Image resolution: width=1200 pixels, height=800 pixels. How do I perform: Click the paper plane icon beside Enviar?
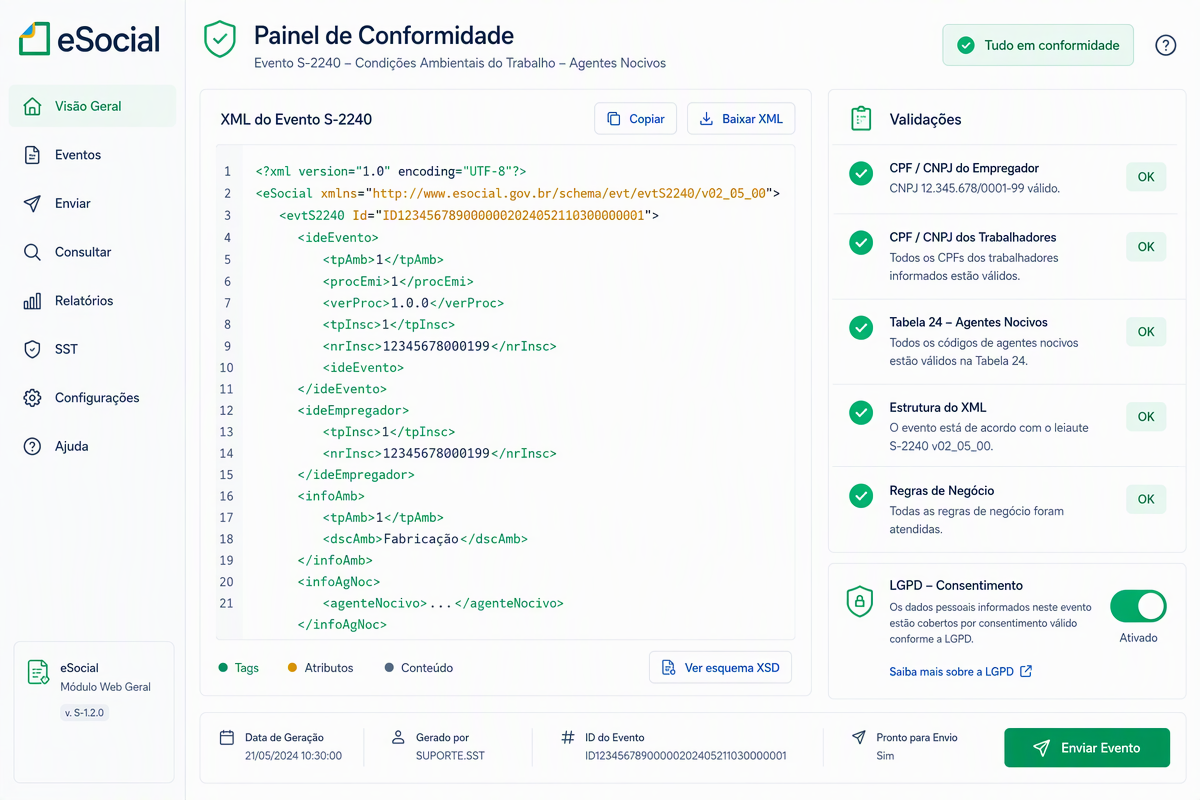pyautogui.click(x=32, y=203)
